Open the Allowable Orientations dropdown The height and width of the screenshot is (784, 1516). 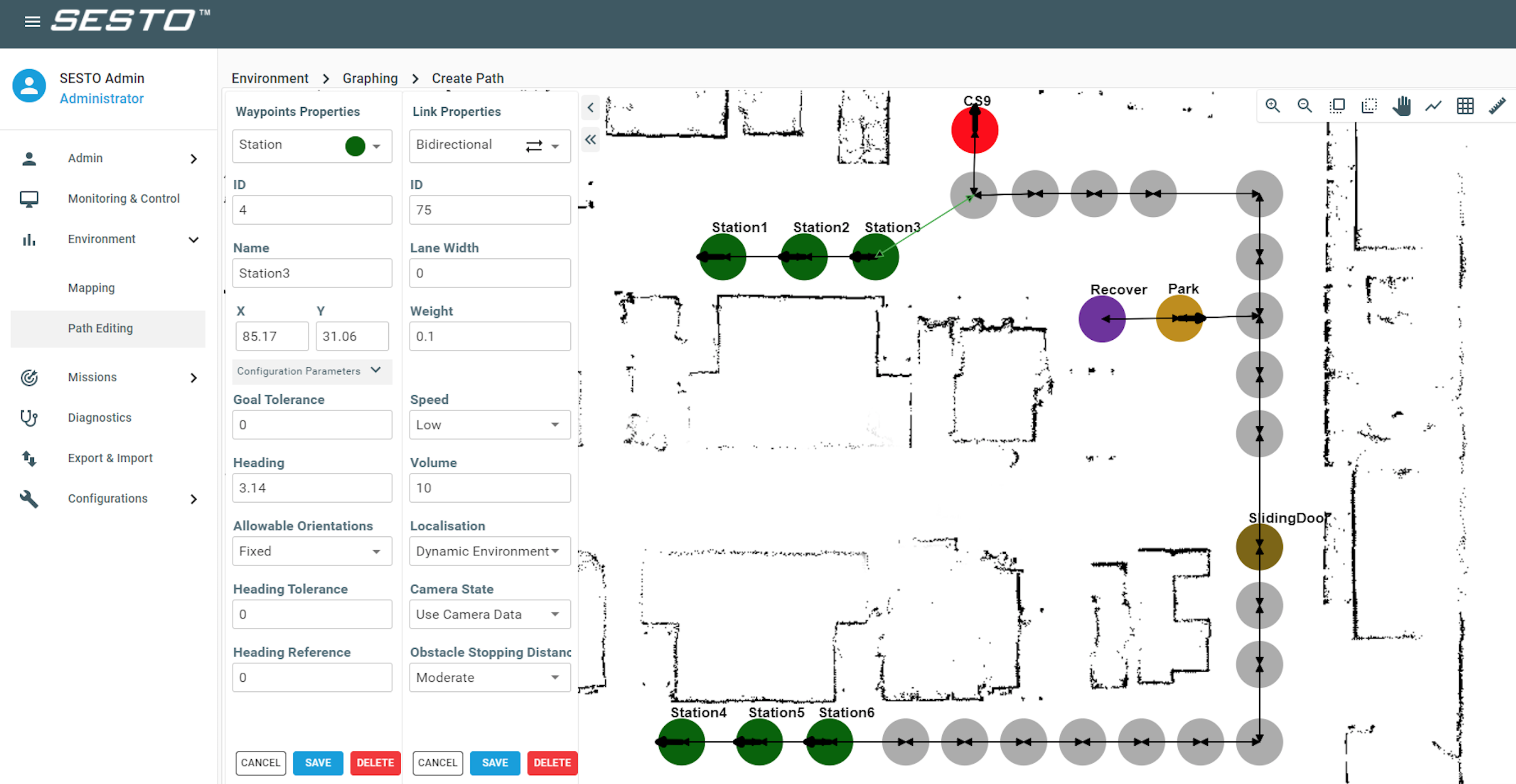pyautogui.click(x=312, y=551)
